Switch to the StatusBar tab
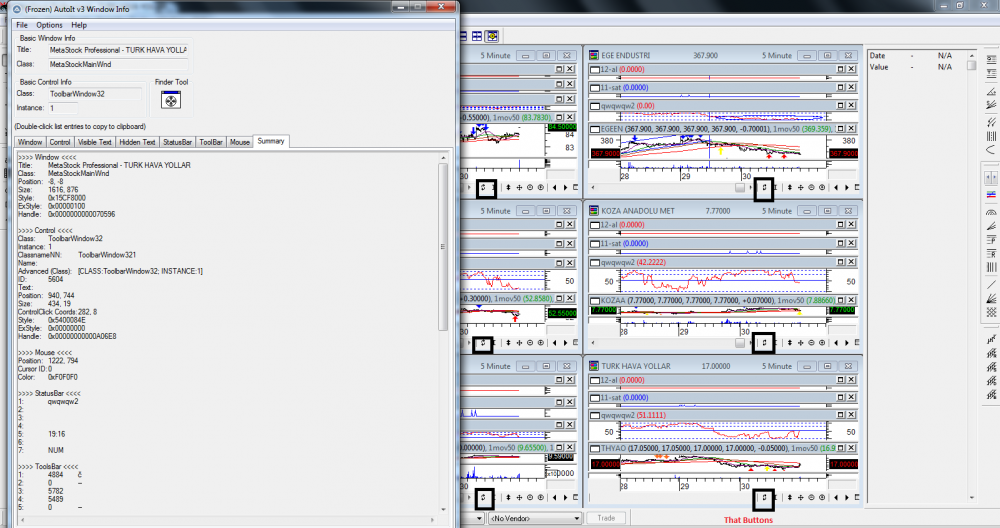 point(177,142)
